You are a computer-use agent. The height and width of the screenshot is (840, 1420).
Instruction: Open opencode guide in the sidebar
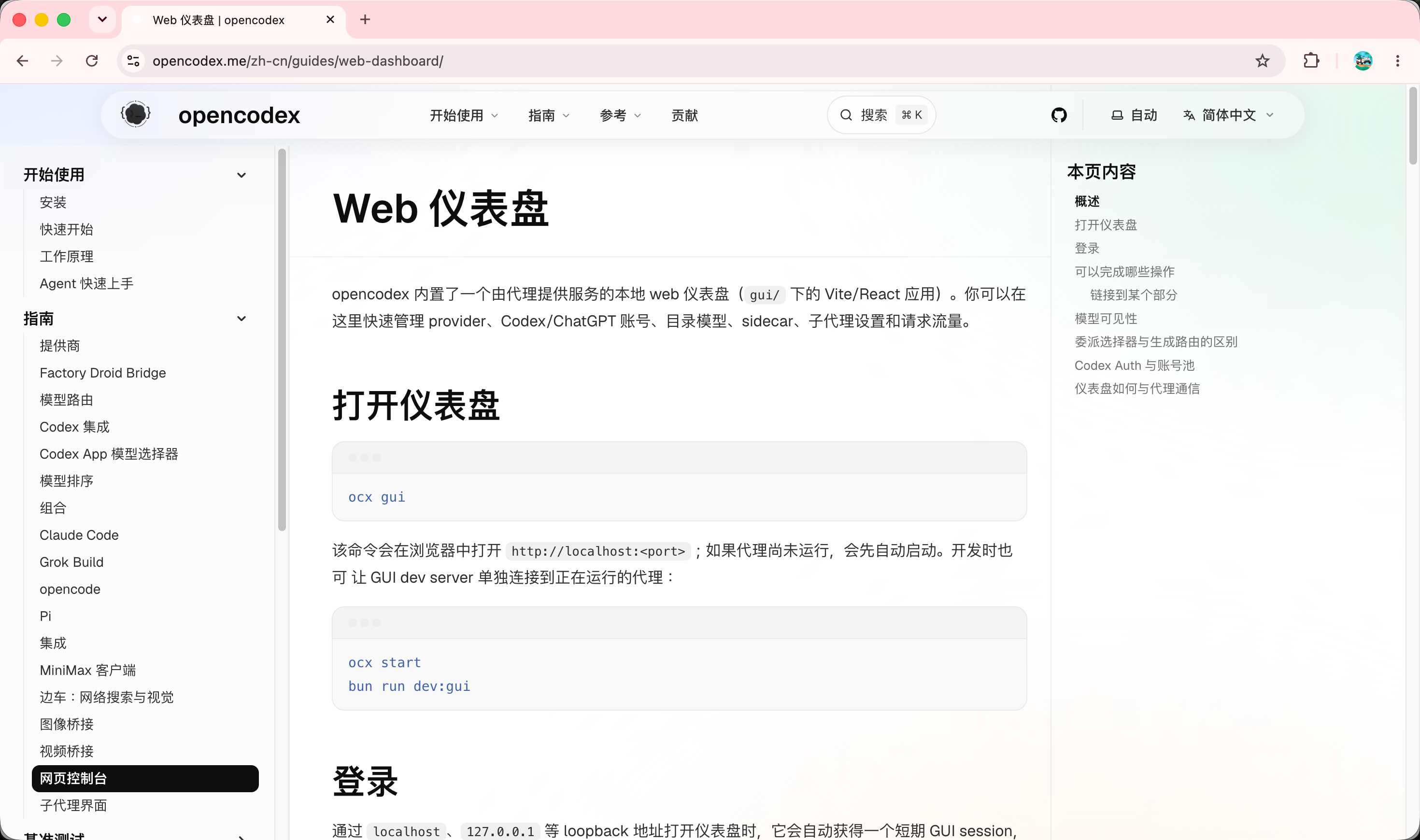coord(70,589)
